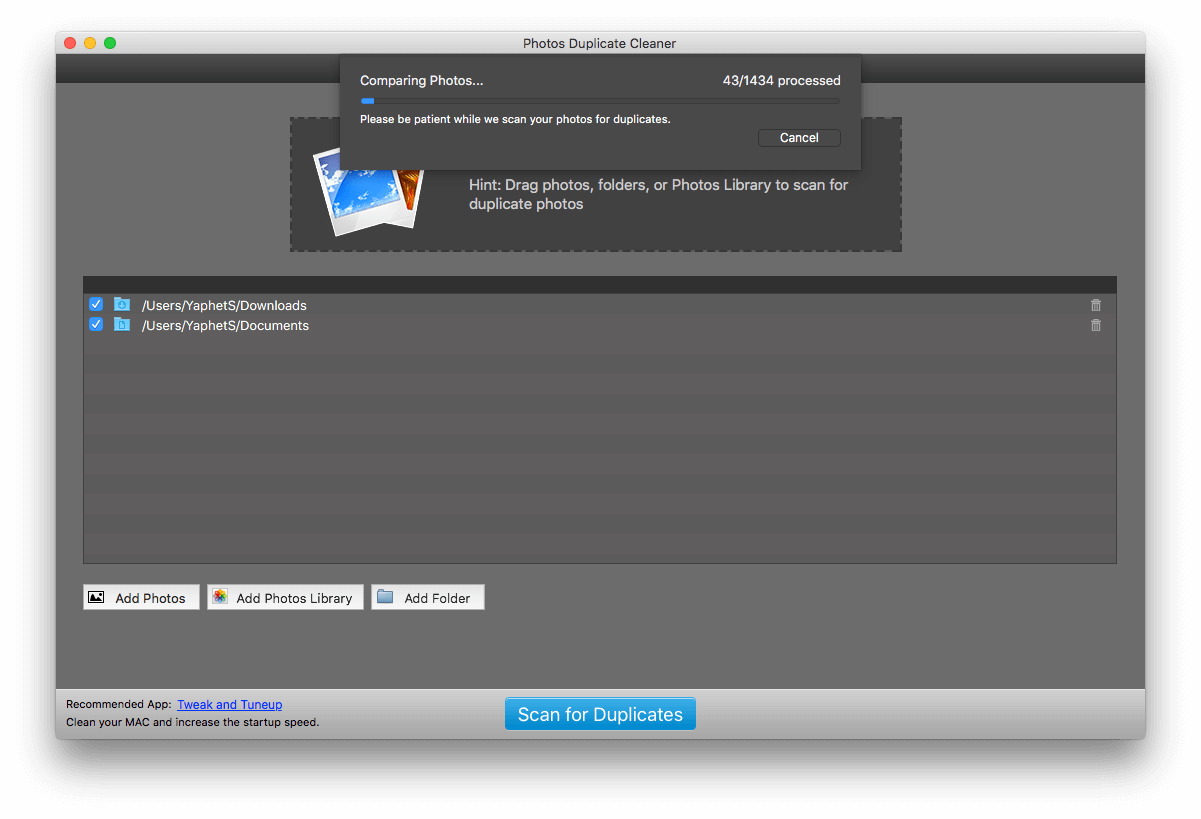1201x819 pixels.
Task: Remove the Documents entry via its trash icon
Action: 1095,324
